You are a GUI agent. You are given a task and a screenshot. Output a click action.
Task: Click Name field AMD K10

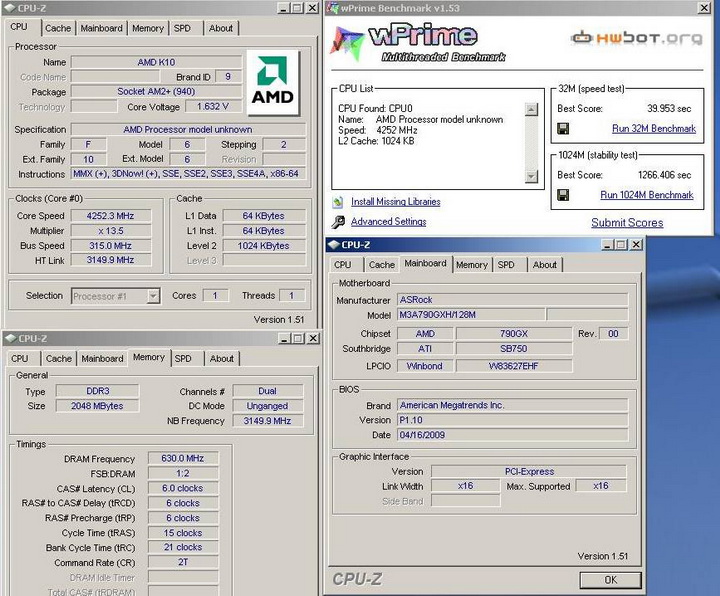pos(156,62)
